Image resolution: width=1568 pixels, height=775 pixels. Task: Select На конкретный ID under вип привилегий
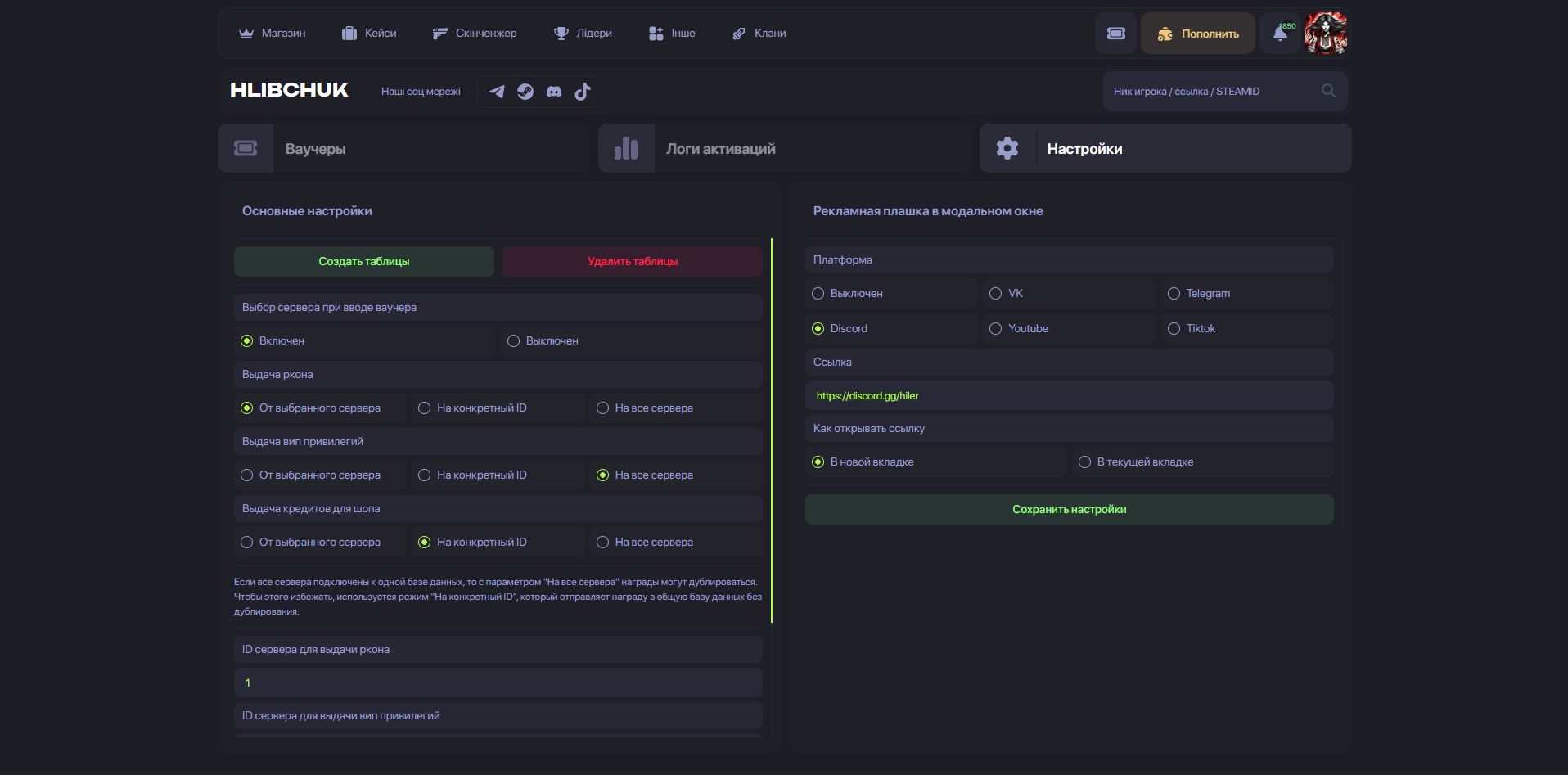pyautogui.click(x=498, y=475)
